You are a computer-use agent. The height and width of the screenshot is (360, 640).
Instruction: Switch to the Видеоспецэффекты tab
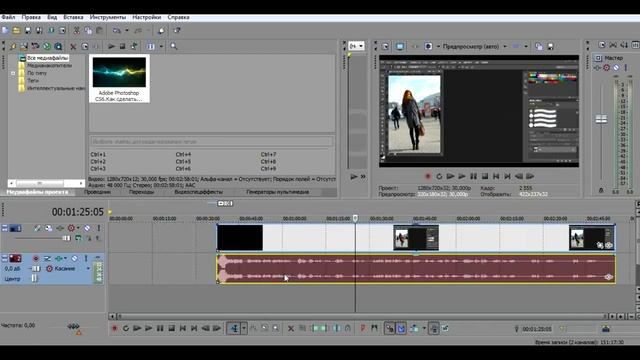198,192
